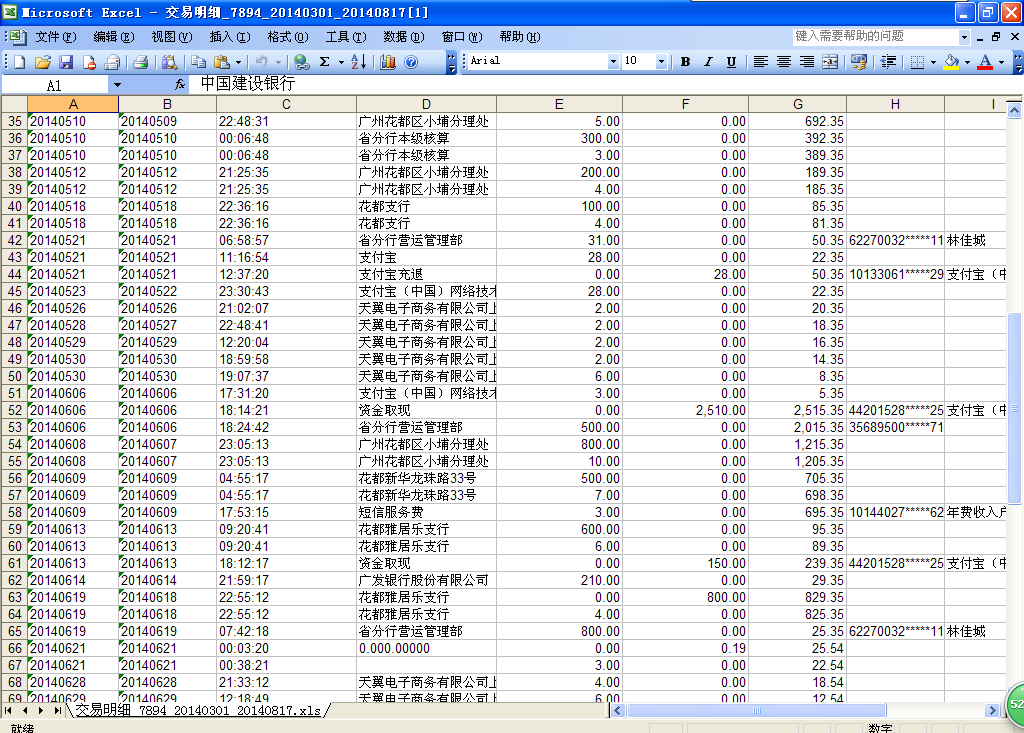1024x733 pixels.
Task: Expand the Arial font name dropdown
Action: (x=613, y=62)
